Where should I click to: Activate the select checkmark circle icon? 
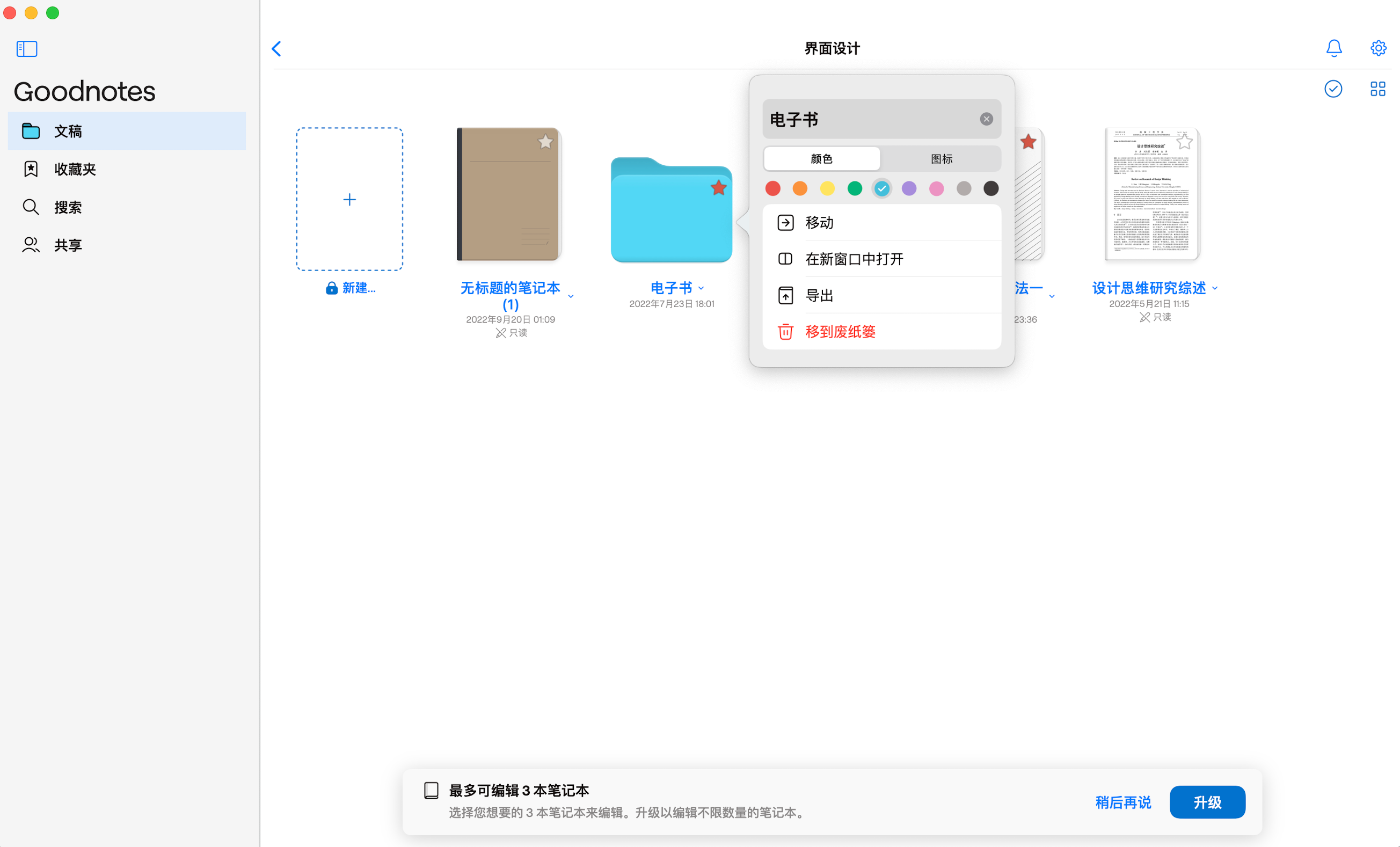click(1333, 89)
